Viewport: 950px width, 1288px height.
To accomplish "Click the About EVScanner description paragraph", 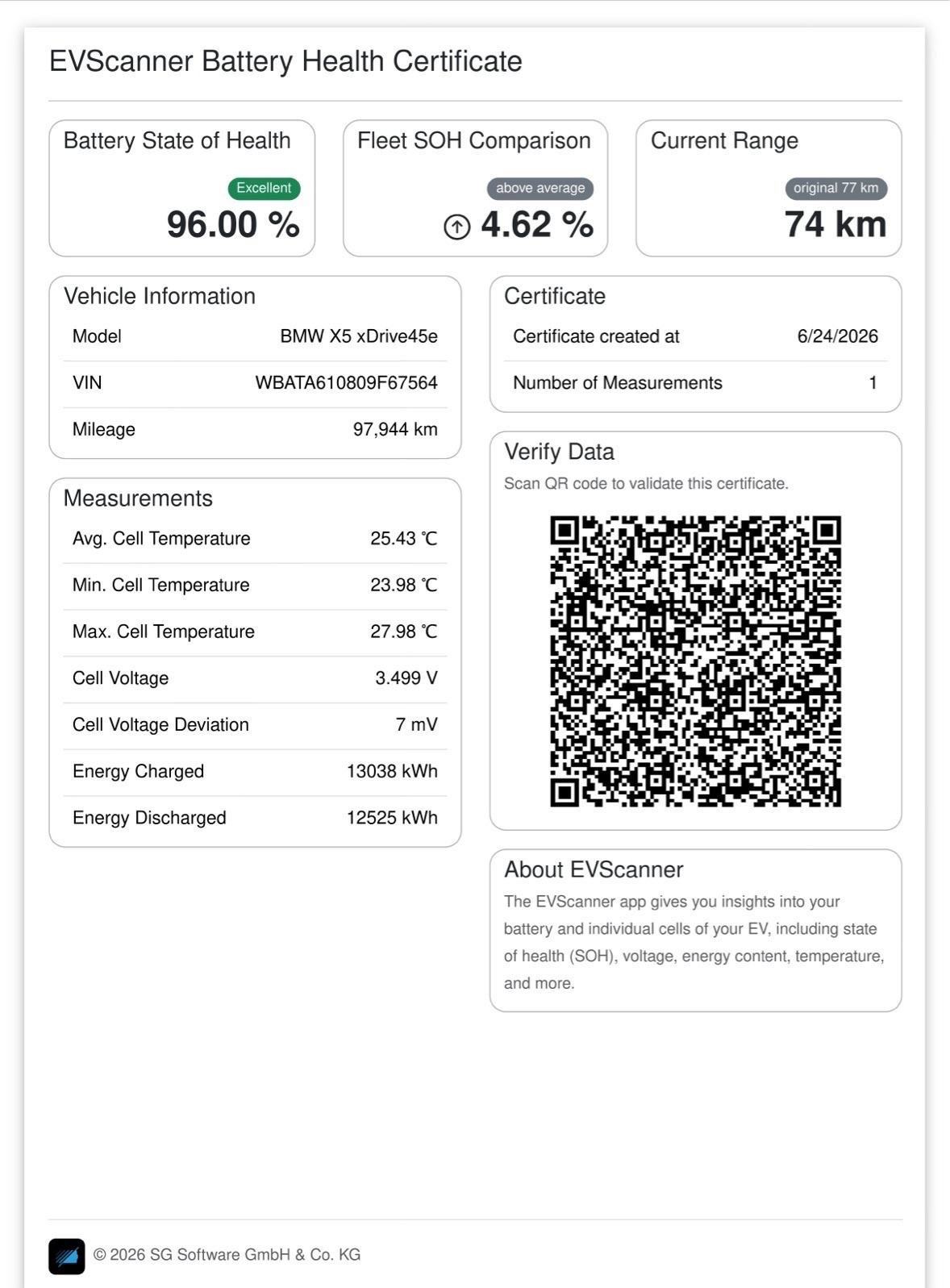I will pyautogui.click(x=694, y=942).
